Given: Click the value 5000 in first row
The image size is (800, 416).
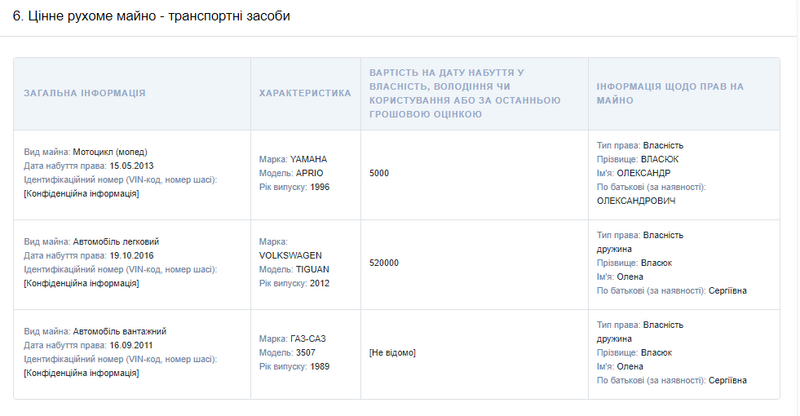Looking at the screenshot, I should (x=379, y=173).
